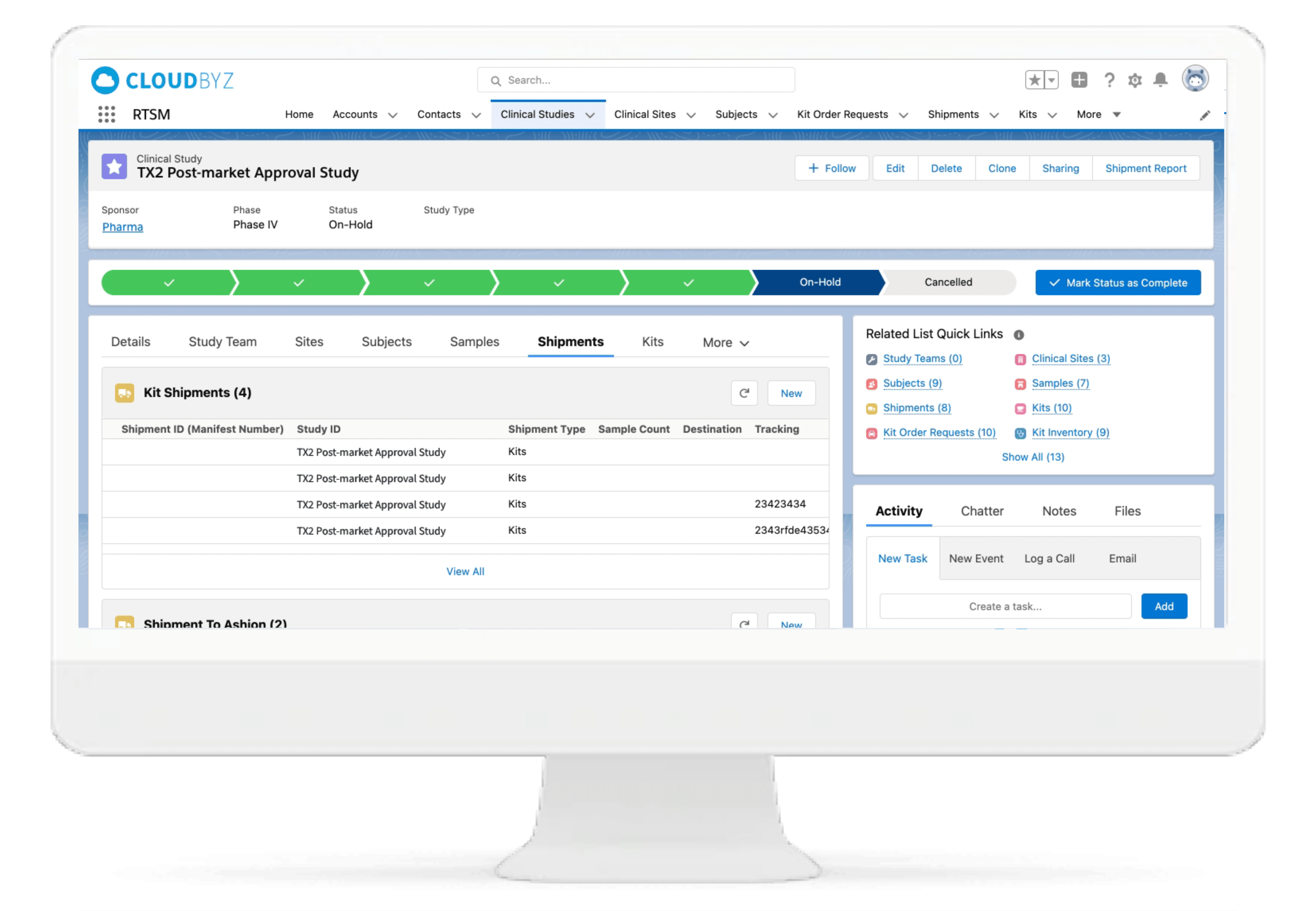
Task: Click the favorites star icon
Action: (x=1035, y=80)
